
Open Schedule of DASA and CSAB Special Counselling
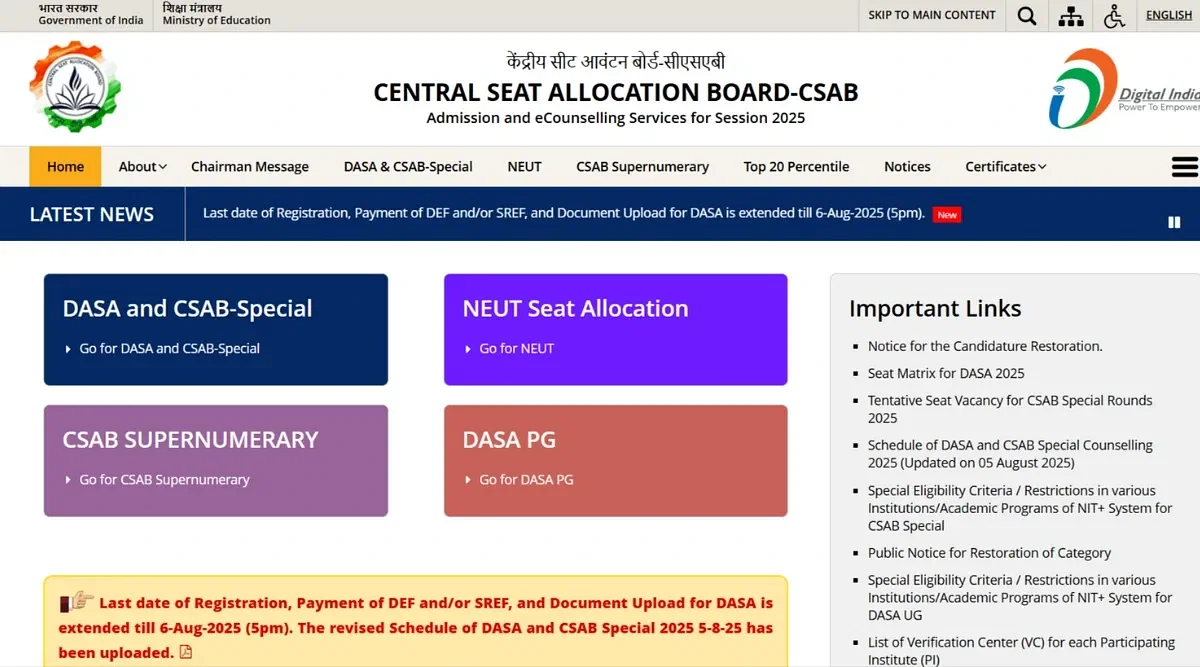point(1010,454)
